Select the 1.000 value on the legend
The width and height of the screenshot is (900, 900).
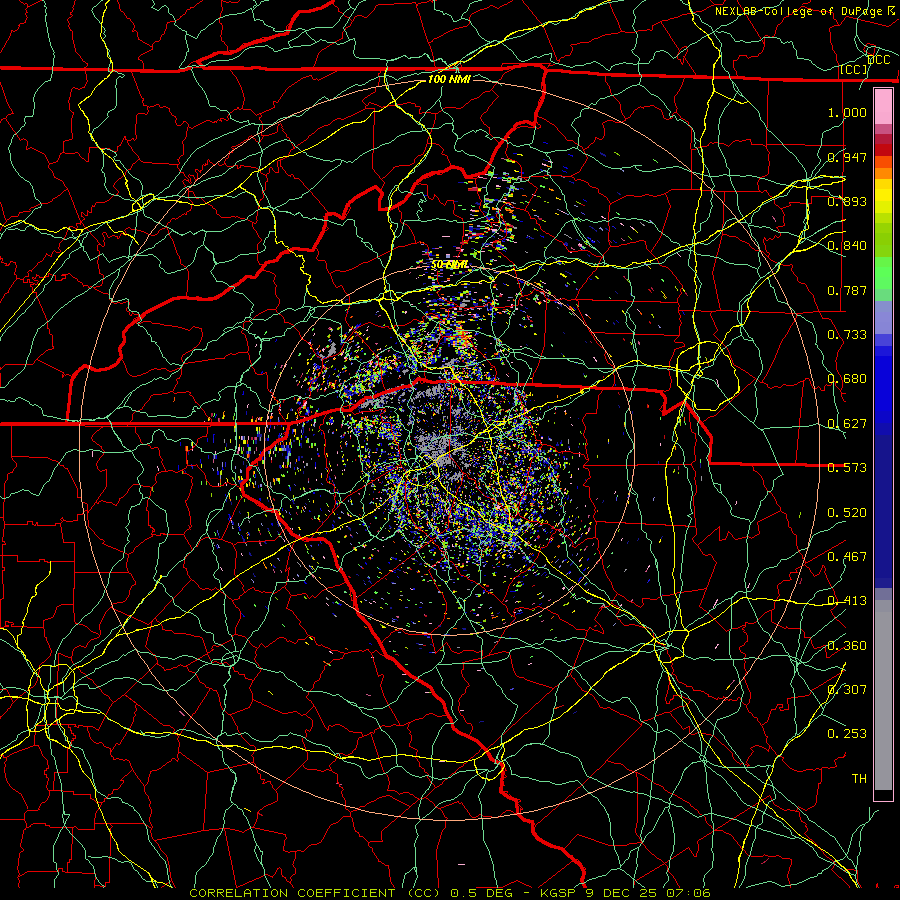pos(847,112)
